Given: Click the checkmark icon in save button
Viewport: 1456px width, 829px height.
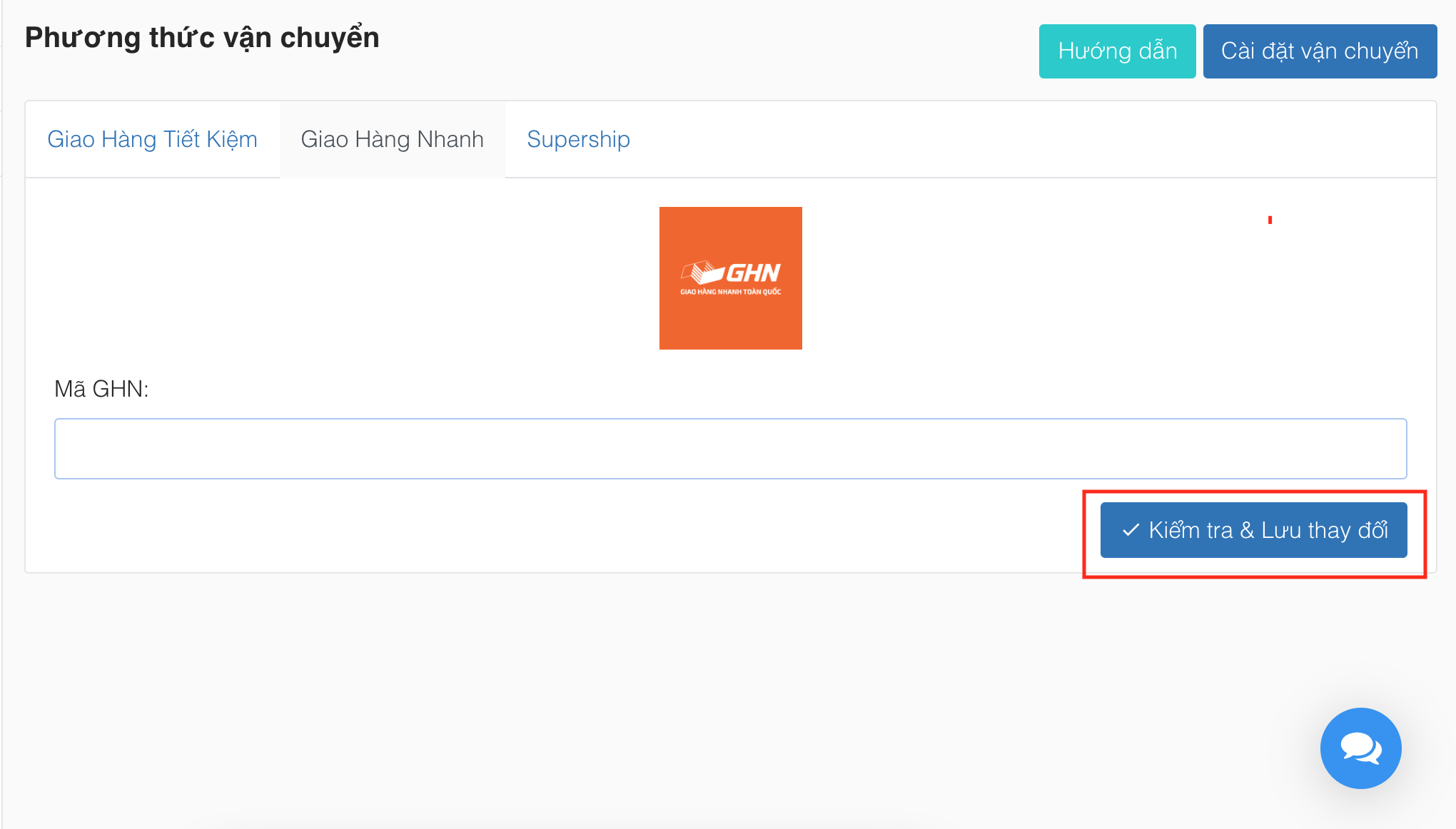Looking at the screenshot, I should click(1131, 530).
